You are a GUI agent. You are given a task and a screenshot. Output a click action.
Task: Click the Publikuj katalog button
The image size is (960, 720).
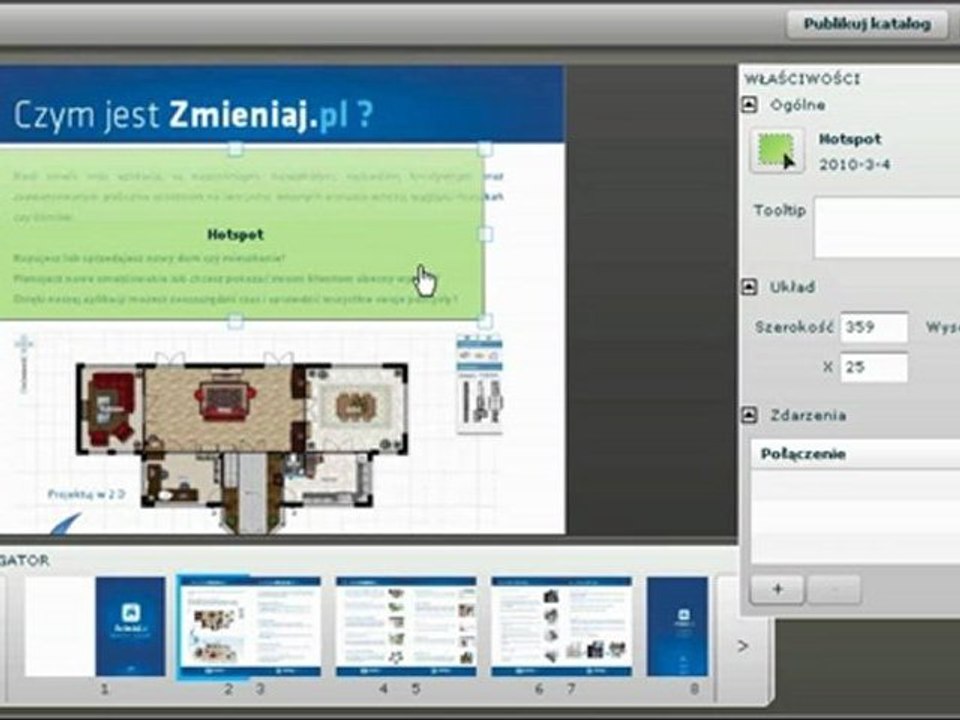point(866,24)
